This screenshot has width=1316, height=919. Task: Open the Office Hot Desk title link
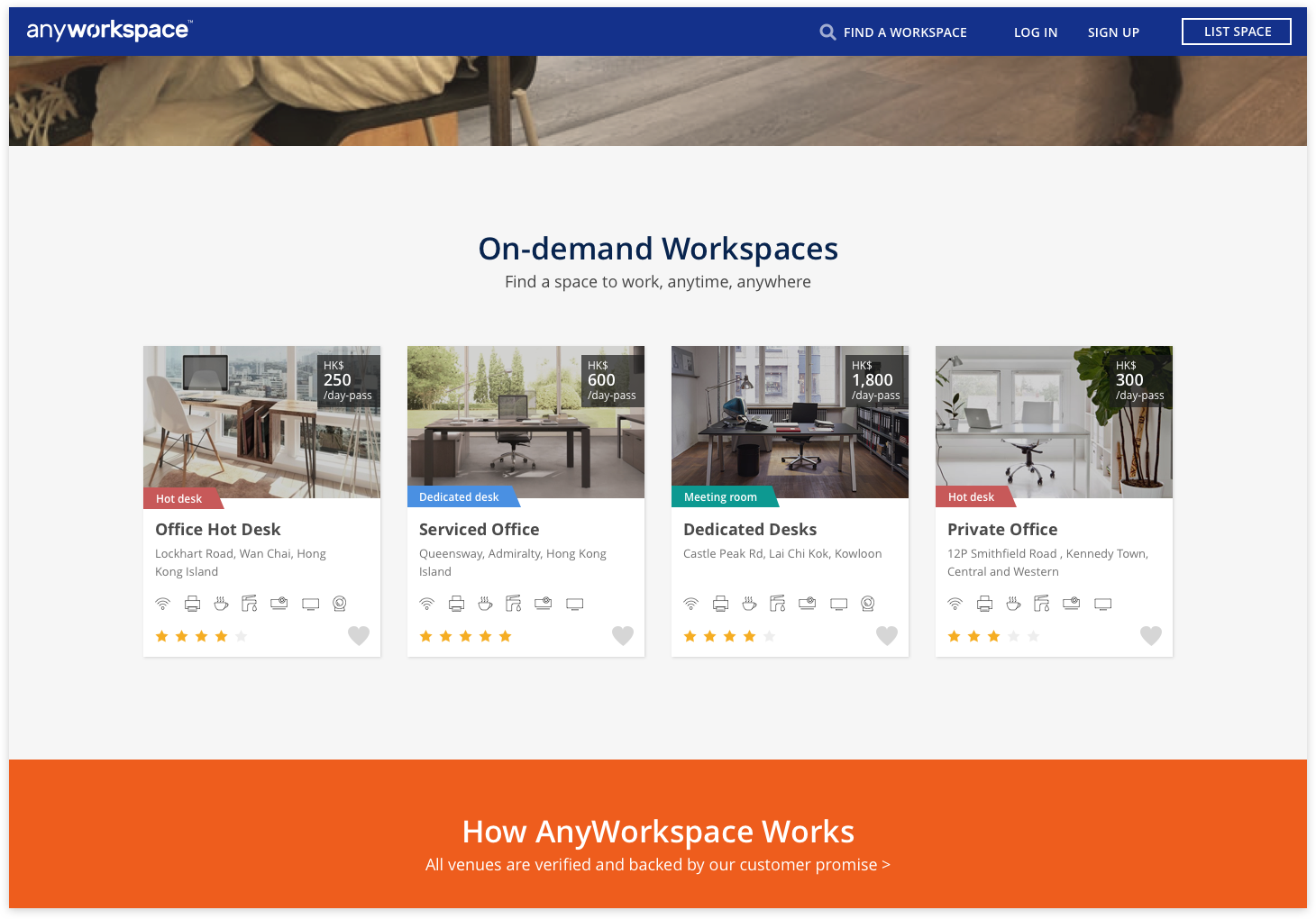click(218, 530)
